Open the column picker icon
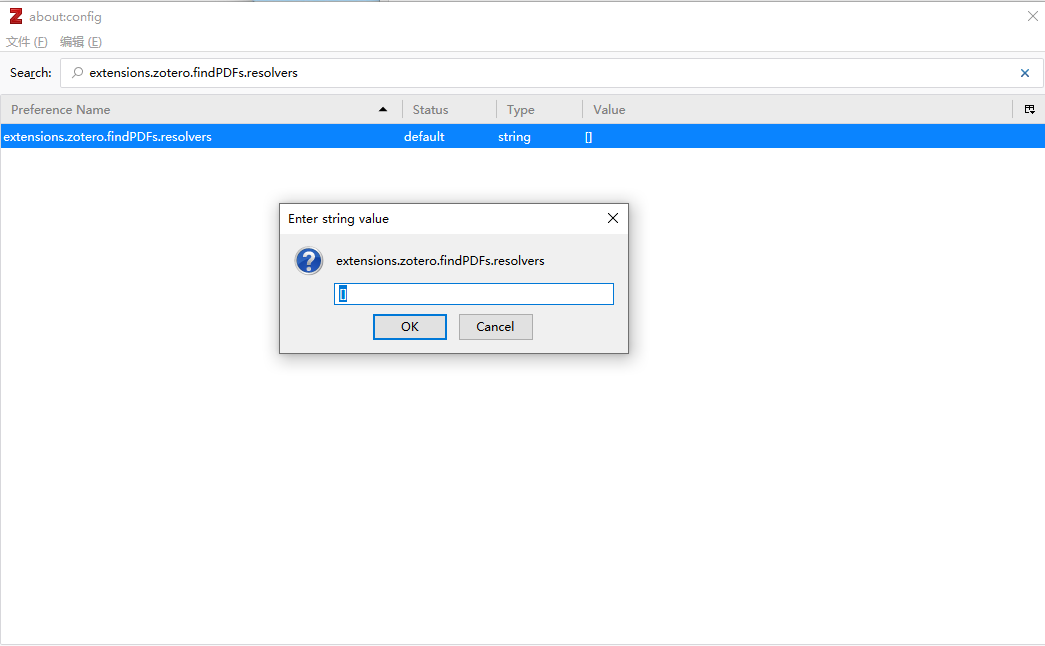 (x=1029, y=109)
